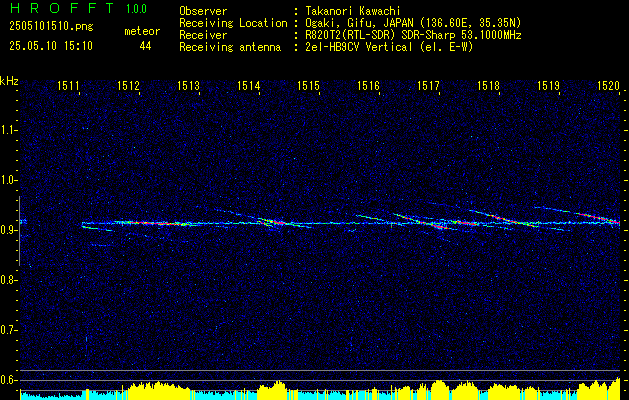Click the 2505101510.png filename
Image resolution: width=629 pixels, height=400 pixels.
pos(51,26)
